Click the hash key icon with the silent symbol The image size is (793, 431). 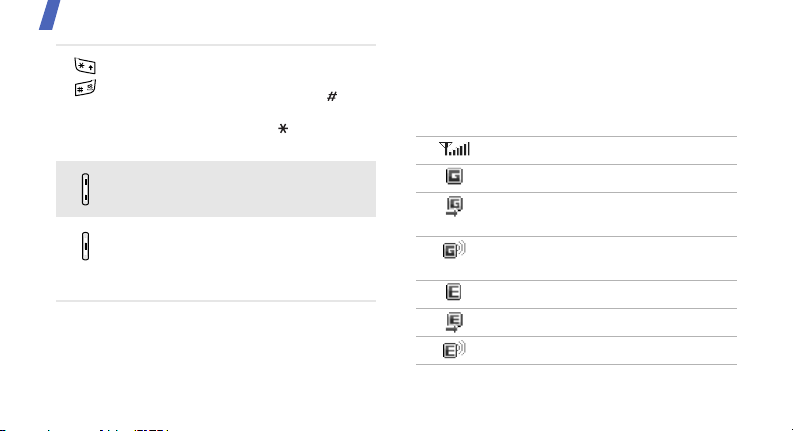[85, 88]
